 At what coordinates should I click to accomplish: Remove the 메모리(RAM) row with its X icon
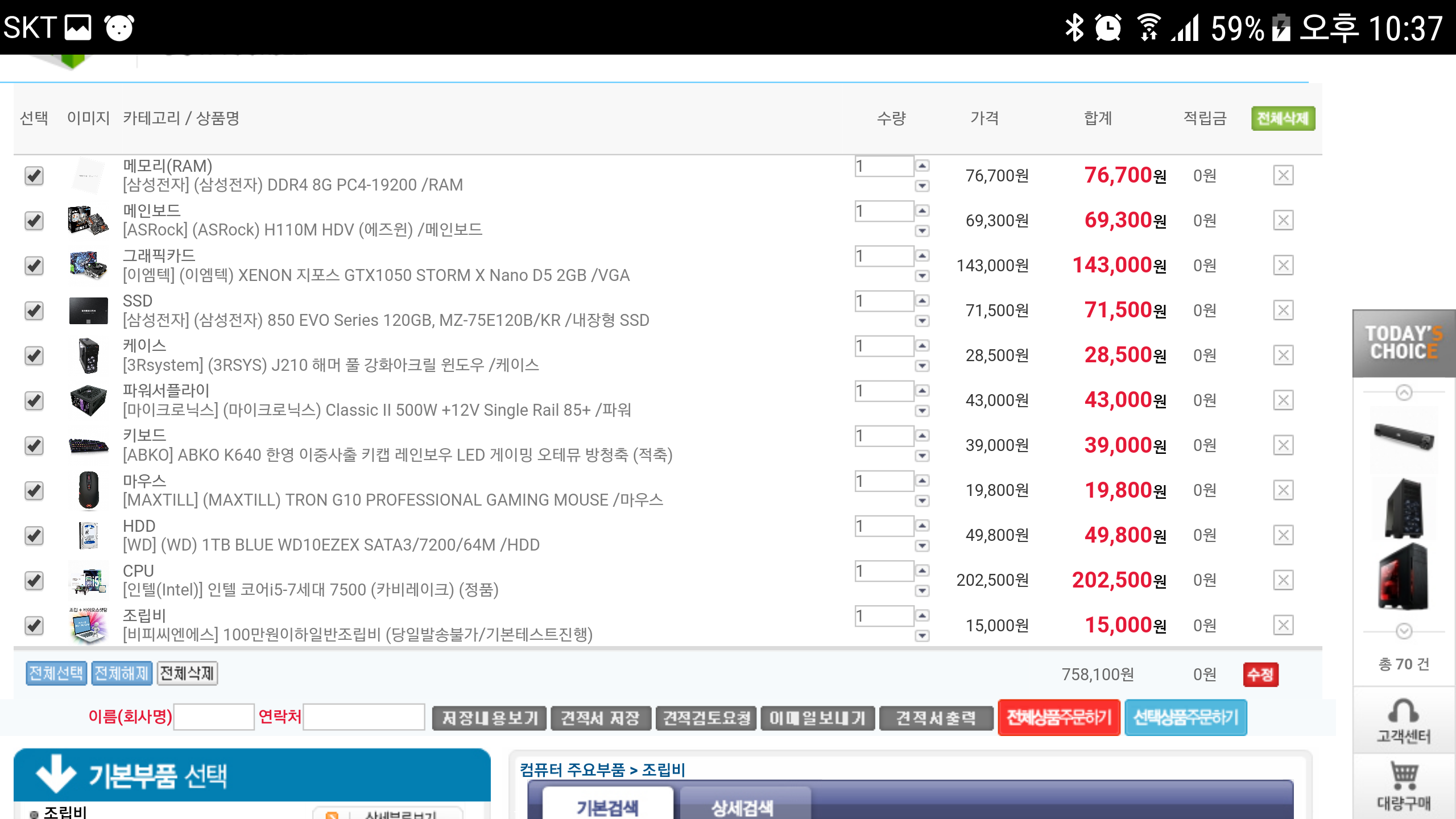[x=1283, y=175]
